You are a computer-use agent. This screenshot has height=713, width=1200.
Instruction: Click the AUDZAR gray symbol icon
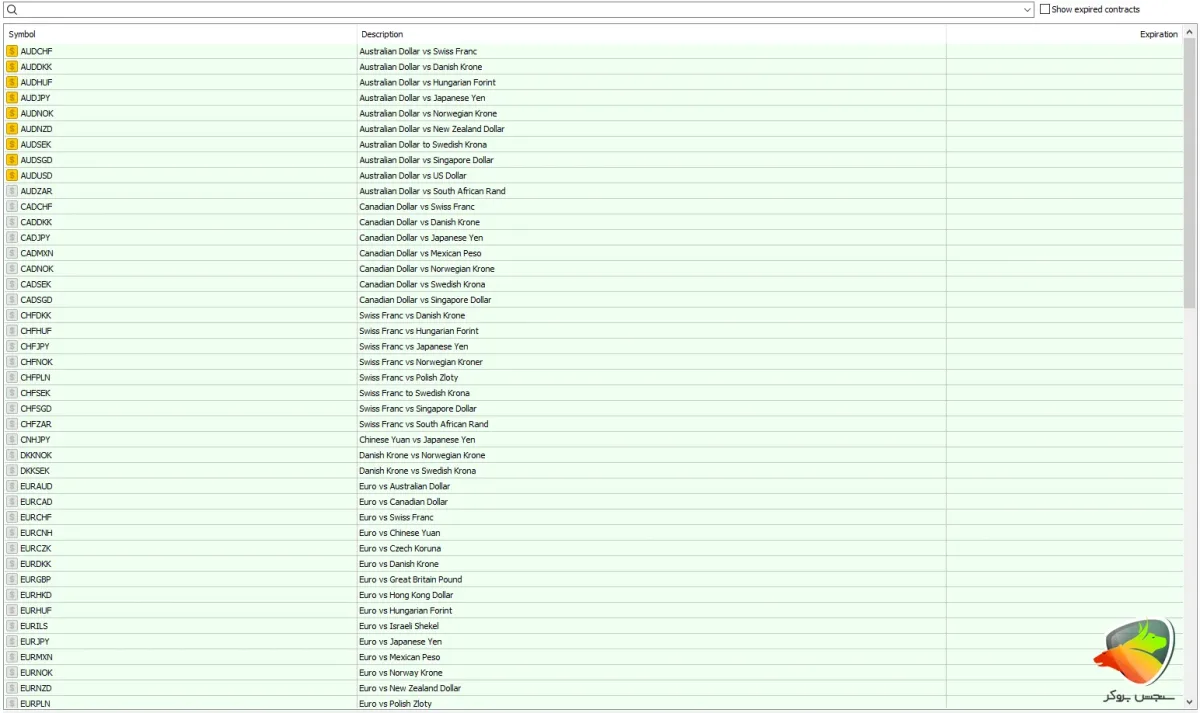point(12,191)
